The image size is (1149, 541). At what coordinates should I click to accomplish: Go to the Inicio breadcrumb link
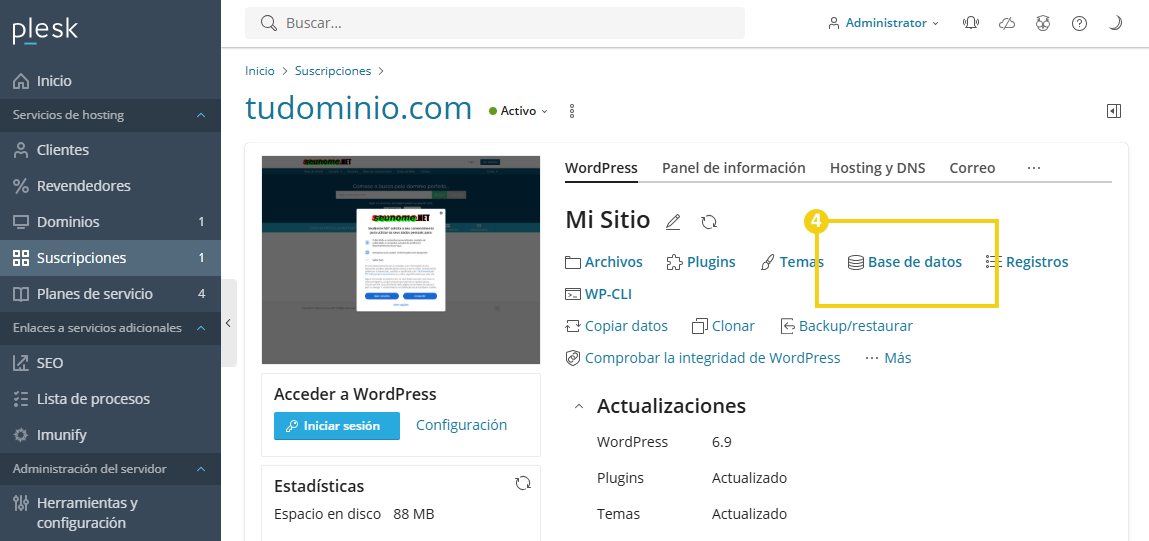click(260, 71)
